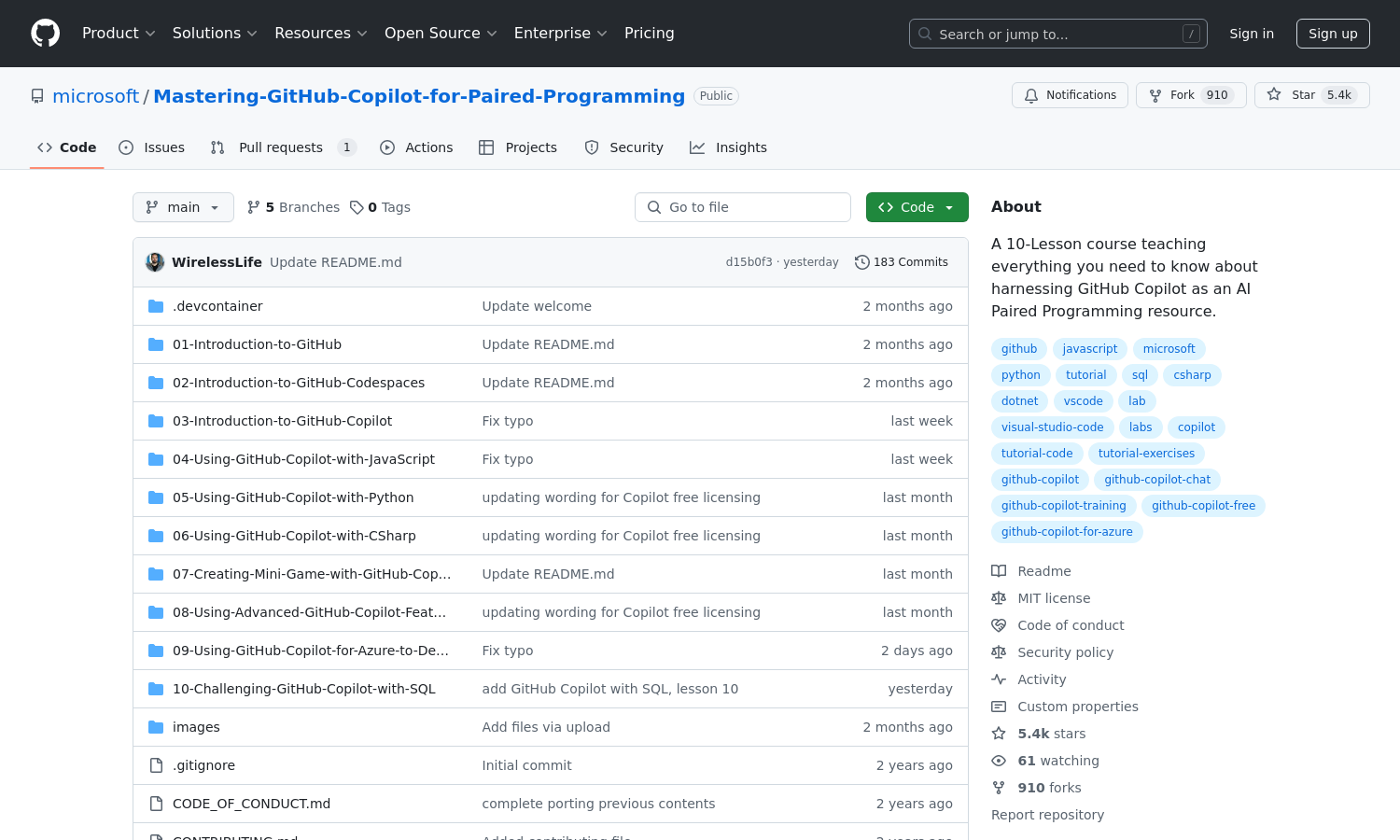The height and width of the screenshot is (840, 1400).
Task: Open the images folder icon
Action: coord(155,726)
